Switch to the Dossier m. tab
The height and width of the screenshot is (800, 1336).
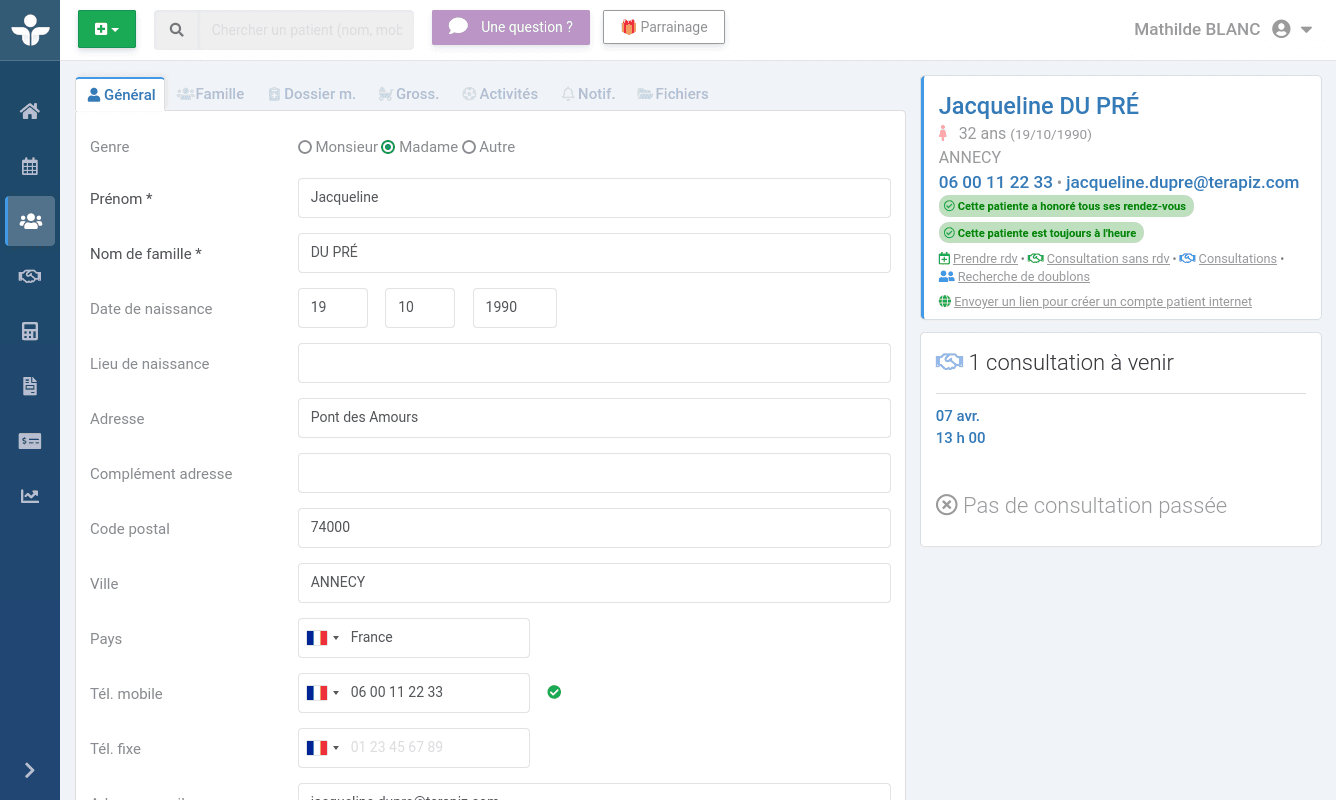[x=312, y=94]
